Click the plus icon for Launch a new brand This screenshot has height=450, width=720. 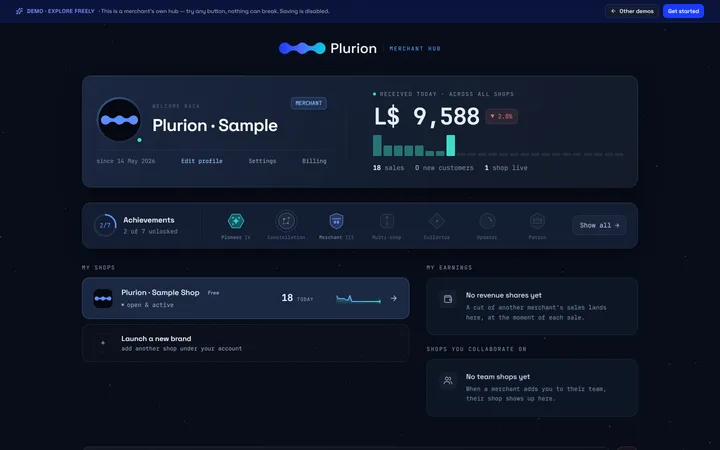pyautogui.click(x=103, y=343)
